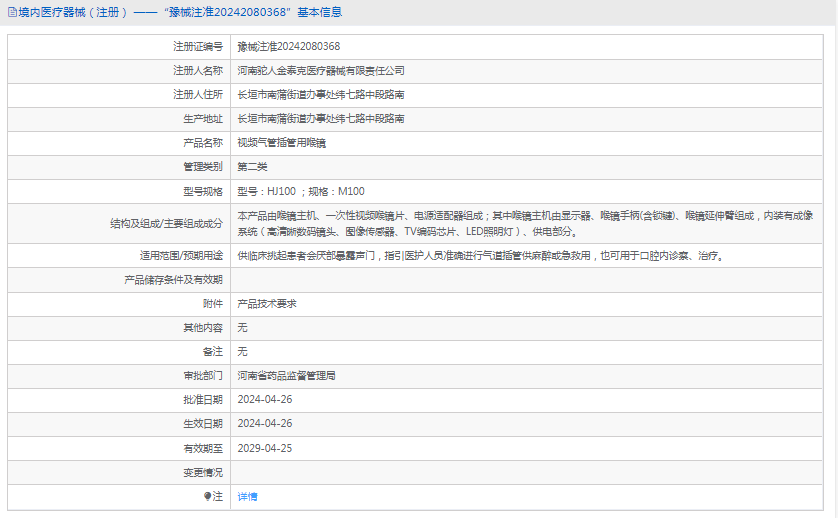
Task: Click the 注册人住所 label
Action: pos(198,95)
